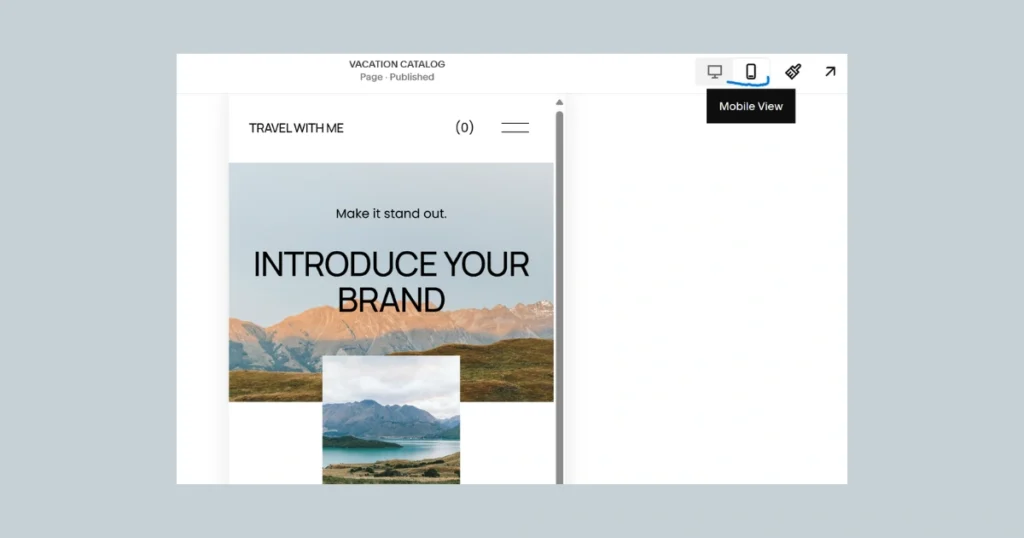This screenshot has height=538, width=1024.
Task: Click the VACATION CATALOG page title
Action: (x=397, y=64)
